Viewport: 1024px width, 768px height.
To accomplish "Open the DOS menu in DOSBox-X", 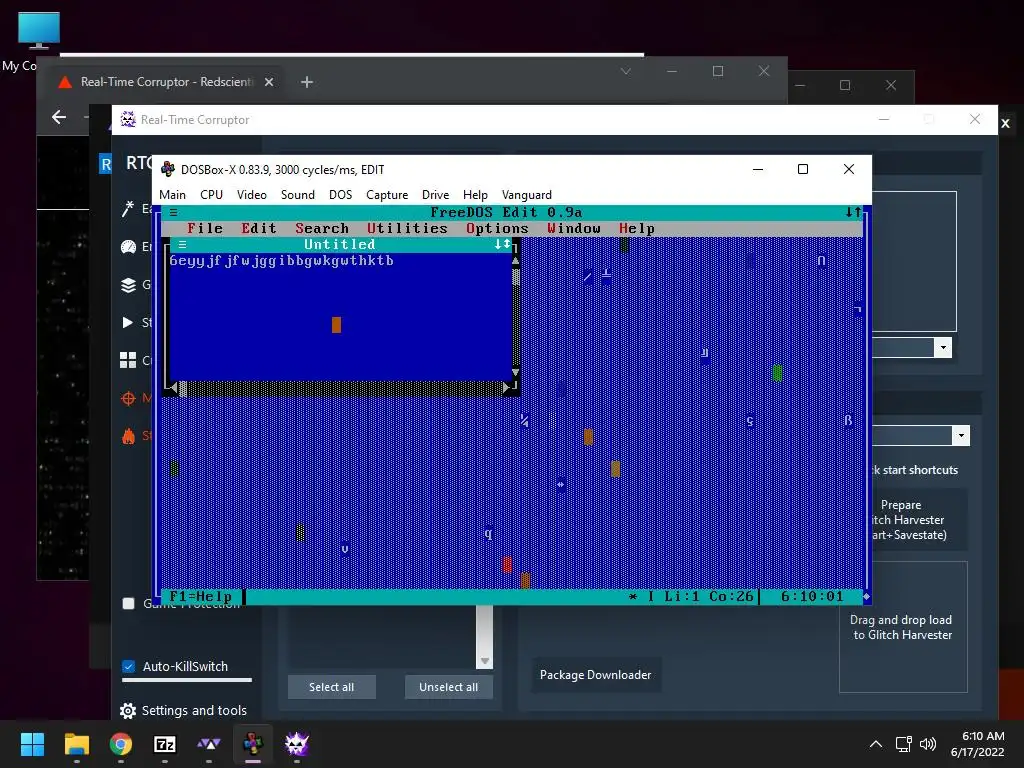I will coord(340,195).
